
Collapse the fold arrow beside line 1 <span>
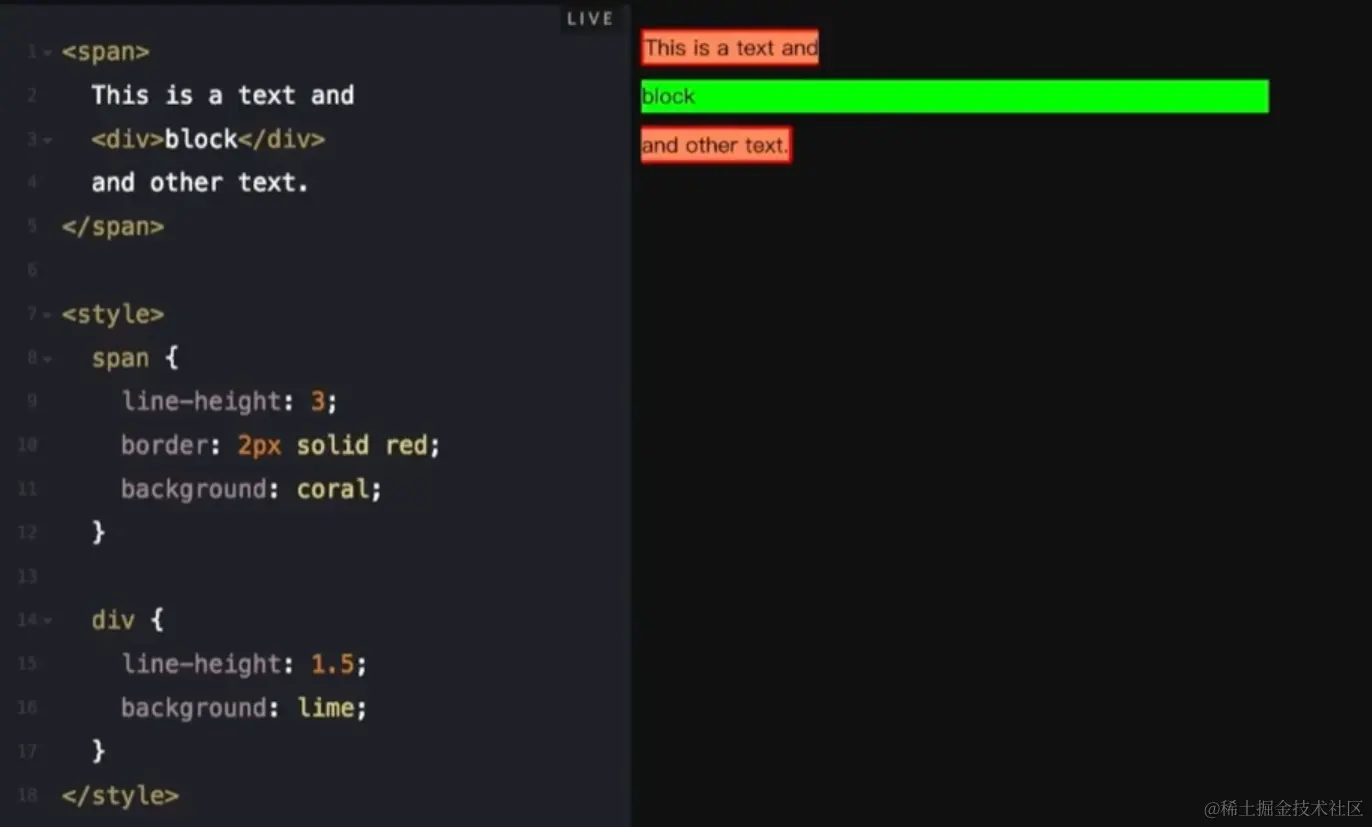tap(47, 52)
